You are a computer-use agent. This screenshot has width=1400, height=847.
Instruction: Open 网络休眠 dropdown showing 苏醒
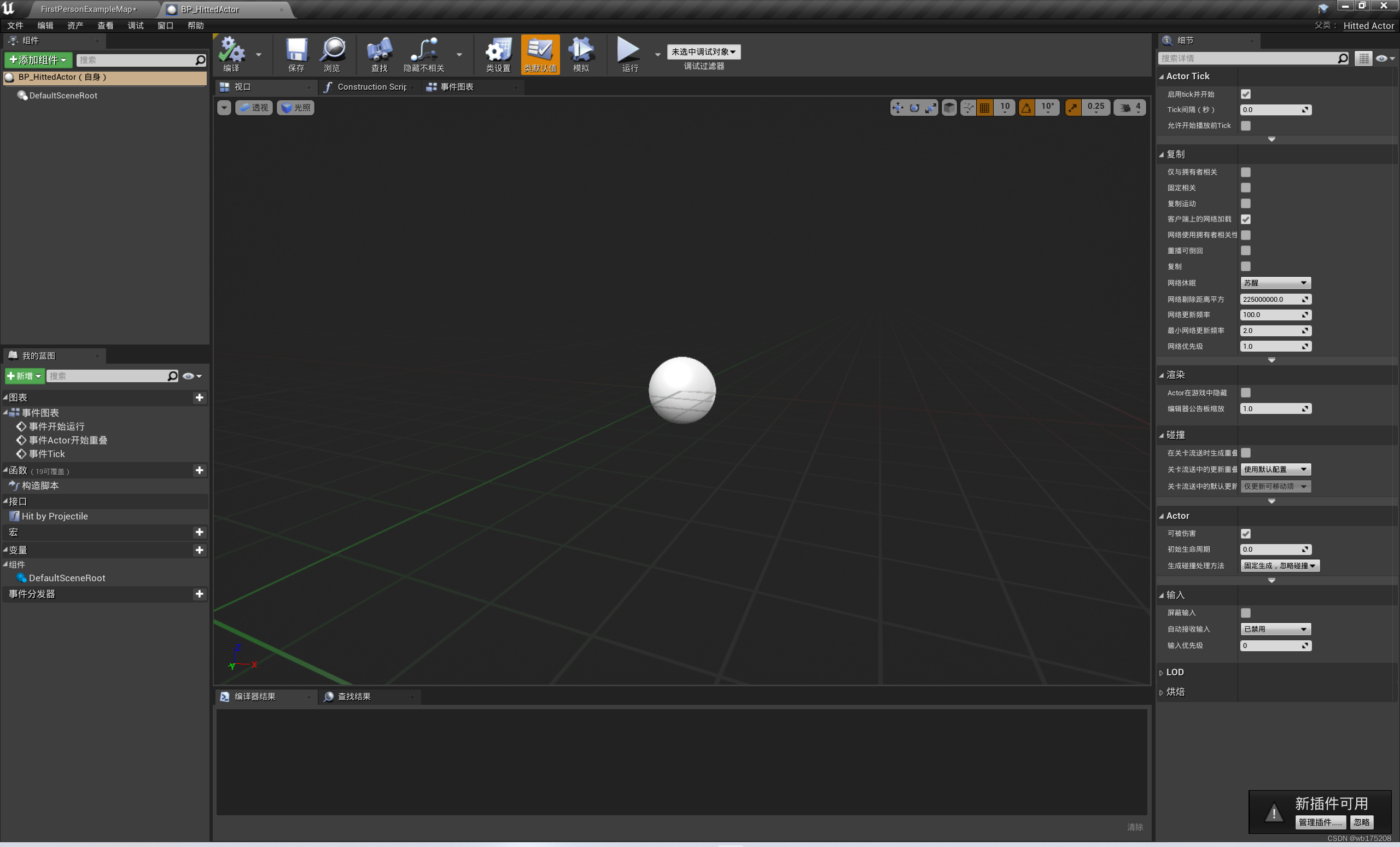tap(1275, 283)
